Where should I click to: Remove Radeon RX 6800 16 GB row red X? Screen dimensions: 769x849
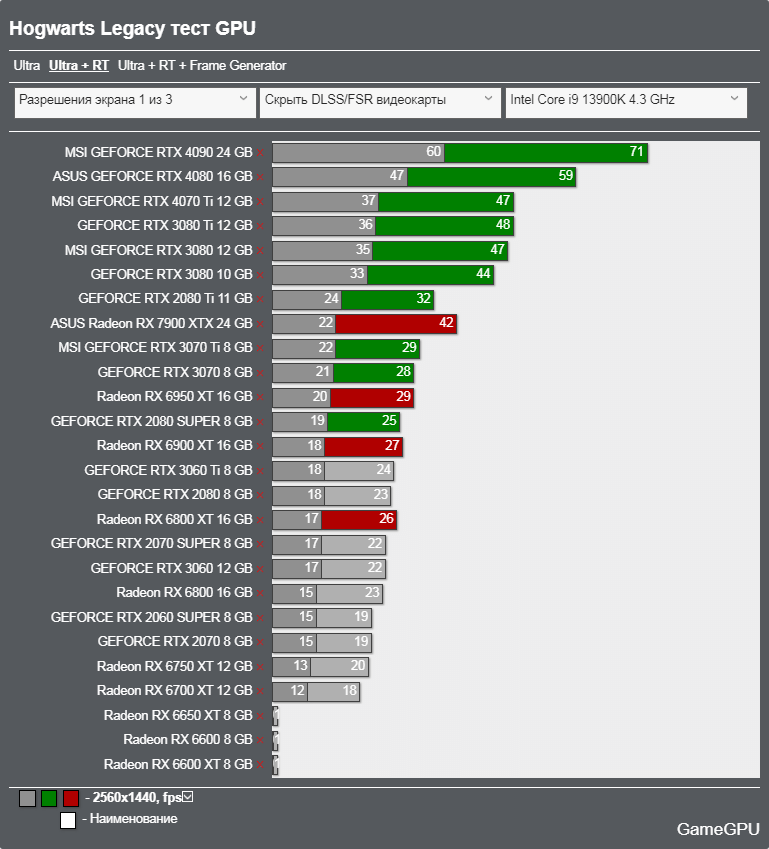click(x=260, y=593)
